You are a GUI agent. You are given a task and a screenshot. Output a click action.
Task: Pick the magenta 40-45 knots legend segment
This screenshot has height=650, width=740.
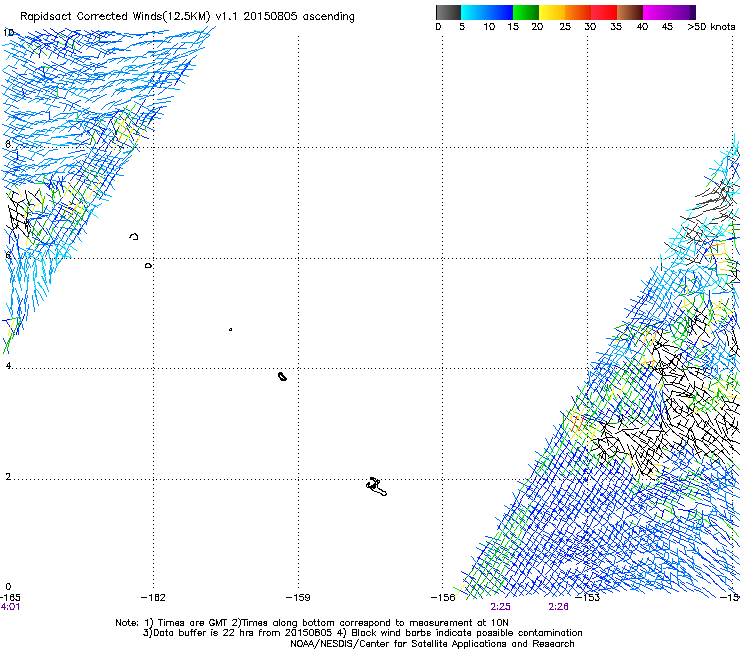656,12
